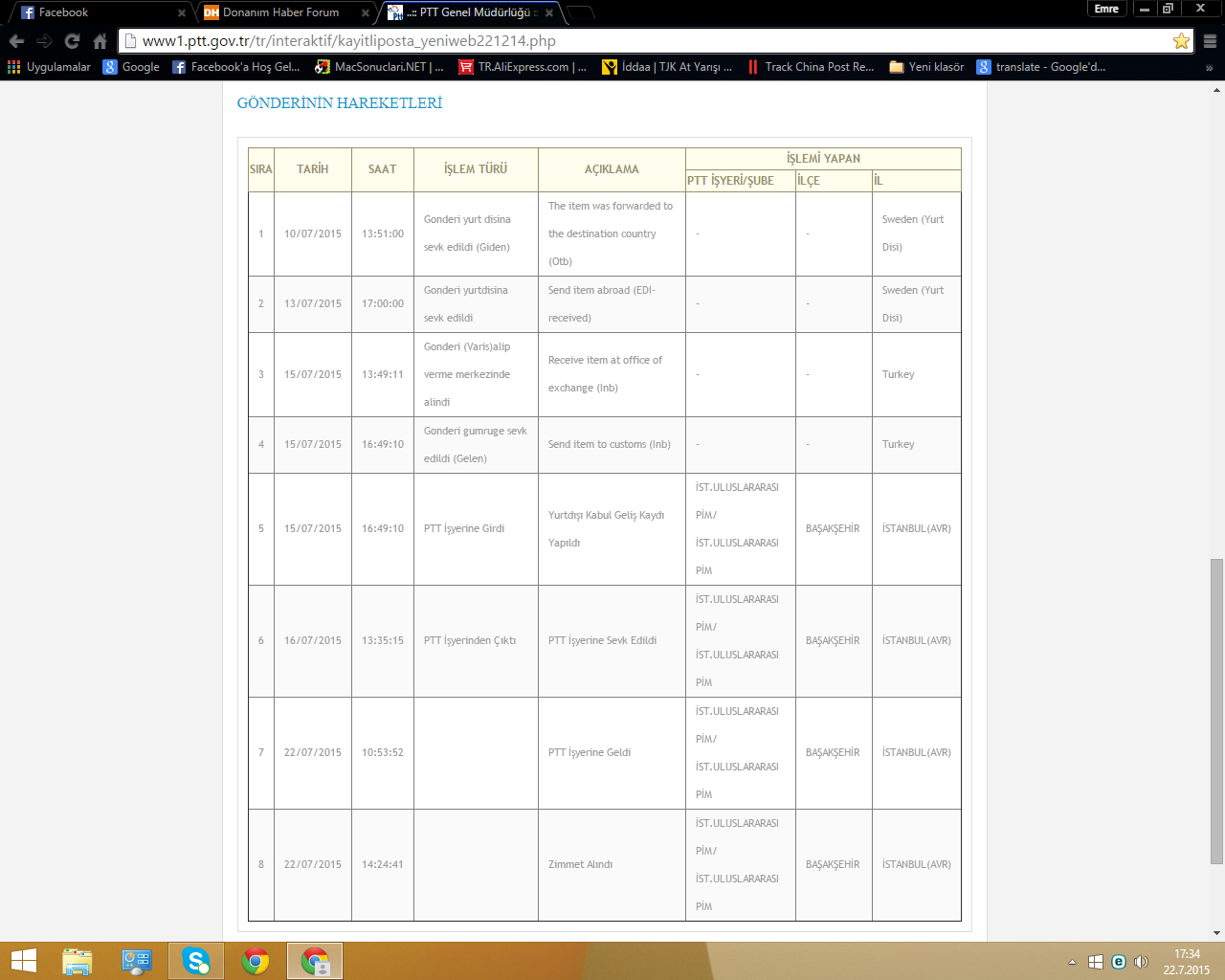
Task: Open the ESET antivirus tray icon
Action: (1118, 962)
